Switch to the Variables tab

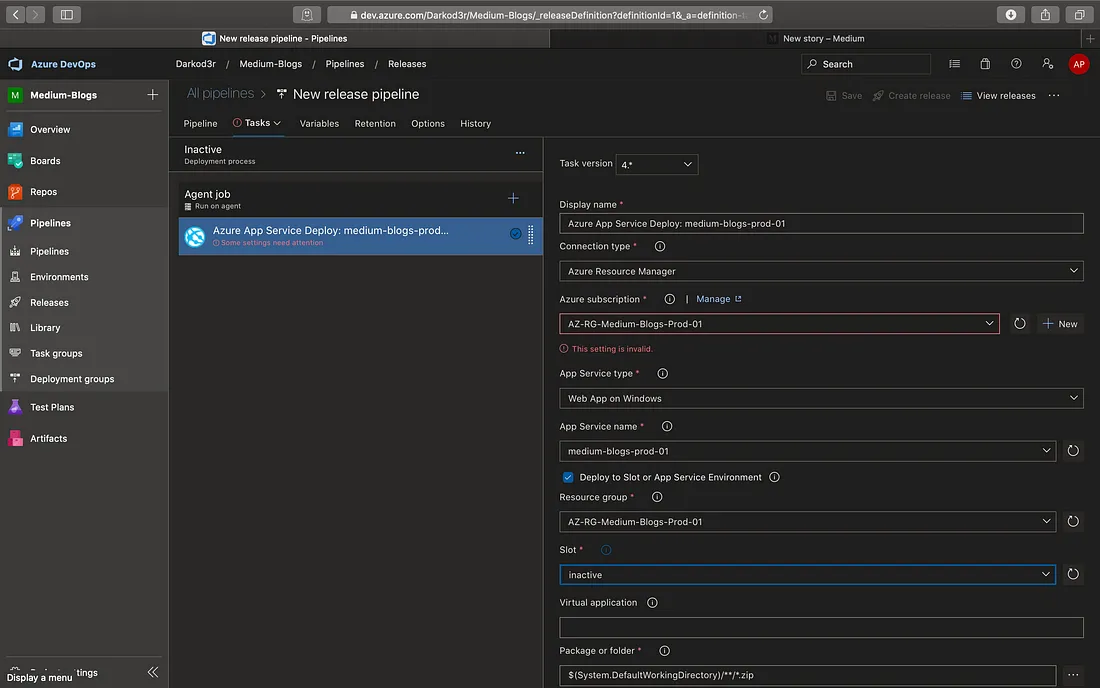319,123
